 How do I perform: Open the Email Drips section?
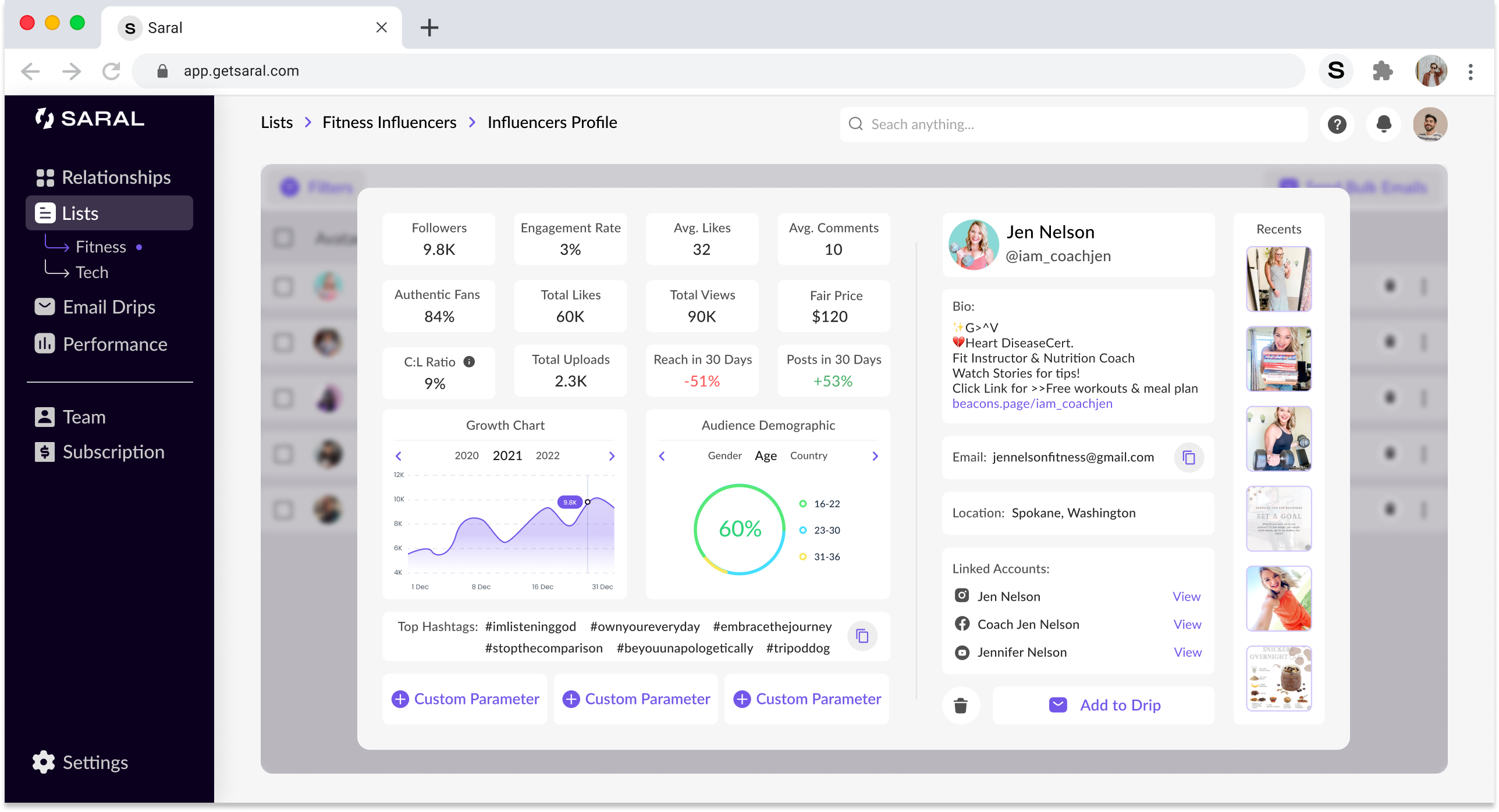click(x=108, y=307)
